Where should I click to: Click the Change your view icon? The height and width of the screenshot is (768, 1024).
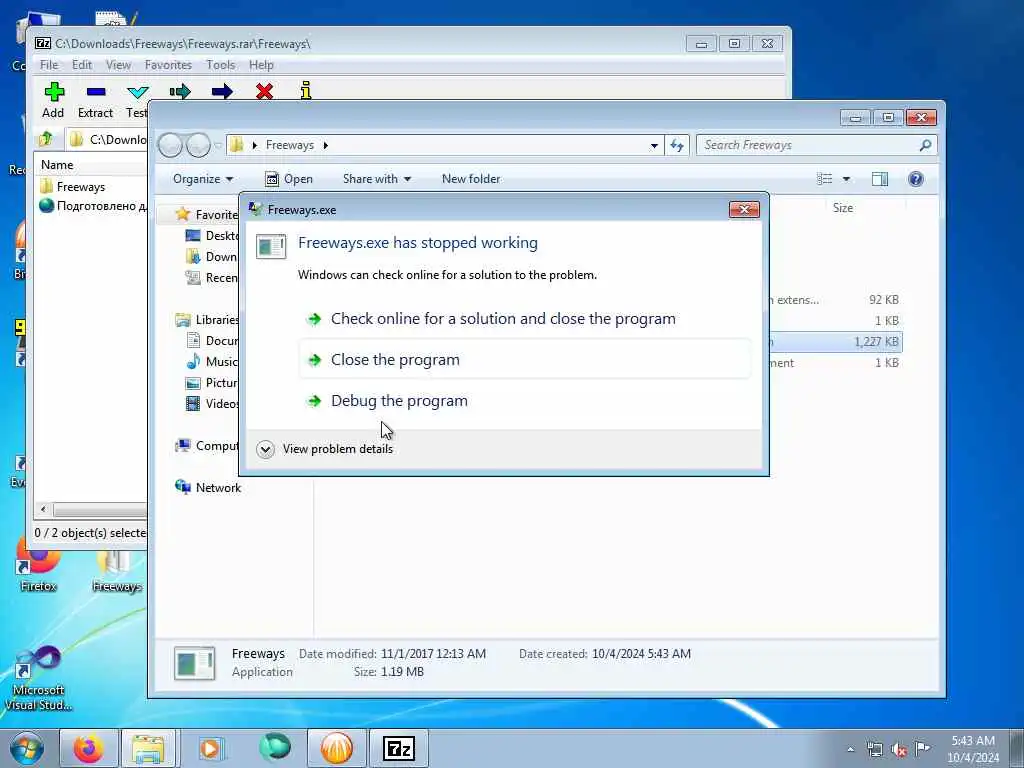825,179
